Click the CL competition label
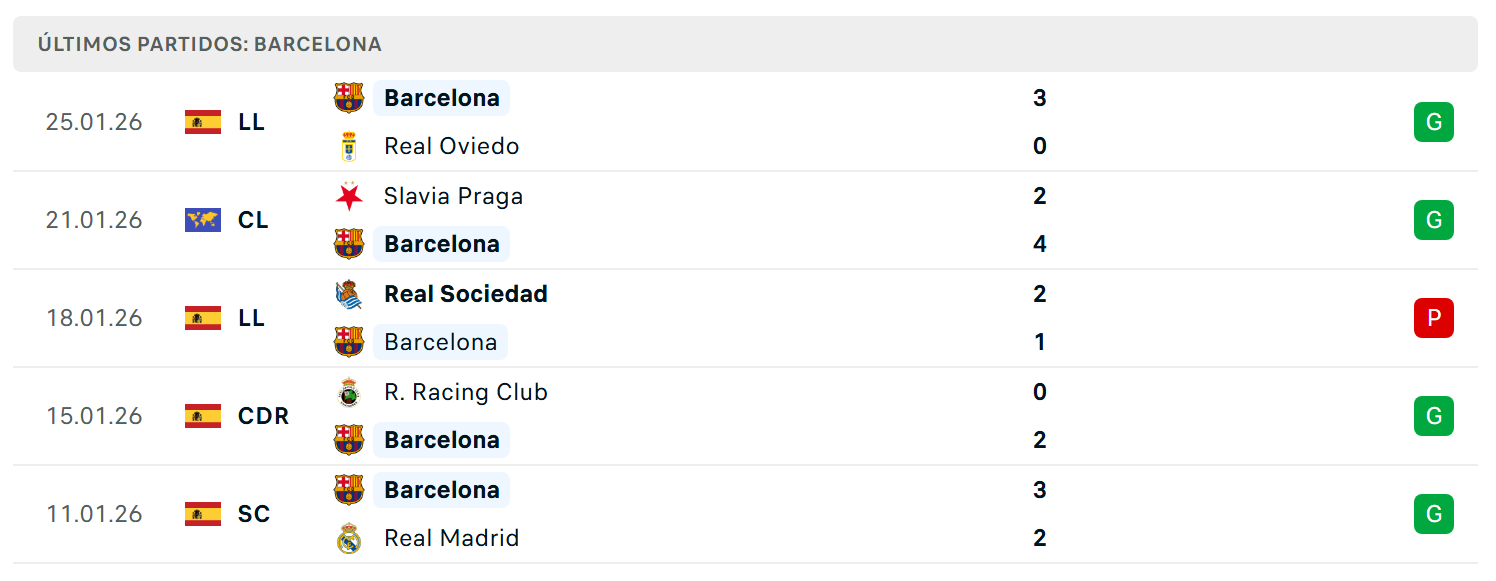 253,220
